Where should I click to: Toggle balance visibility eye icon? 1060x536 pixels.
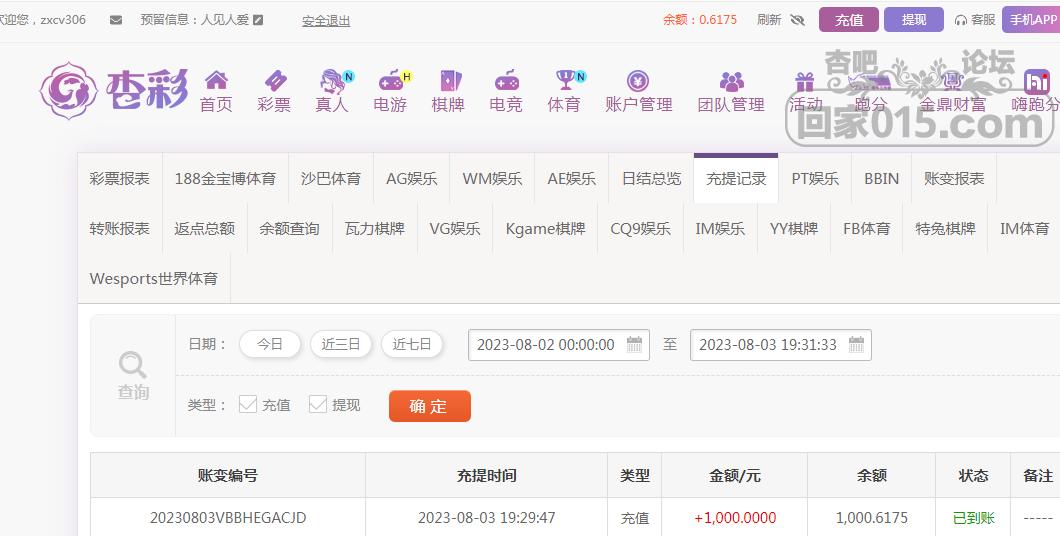tap(798, 20)
